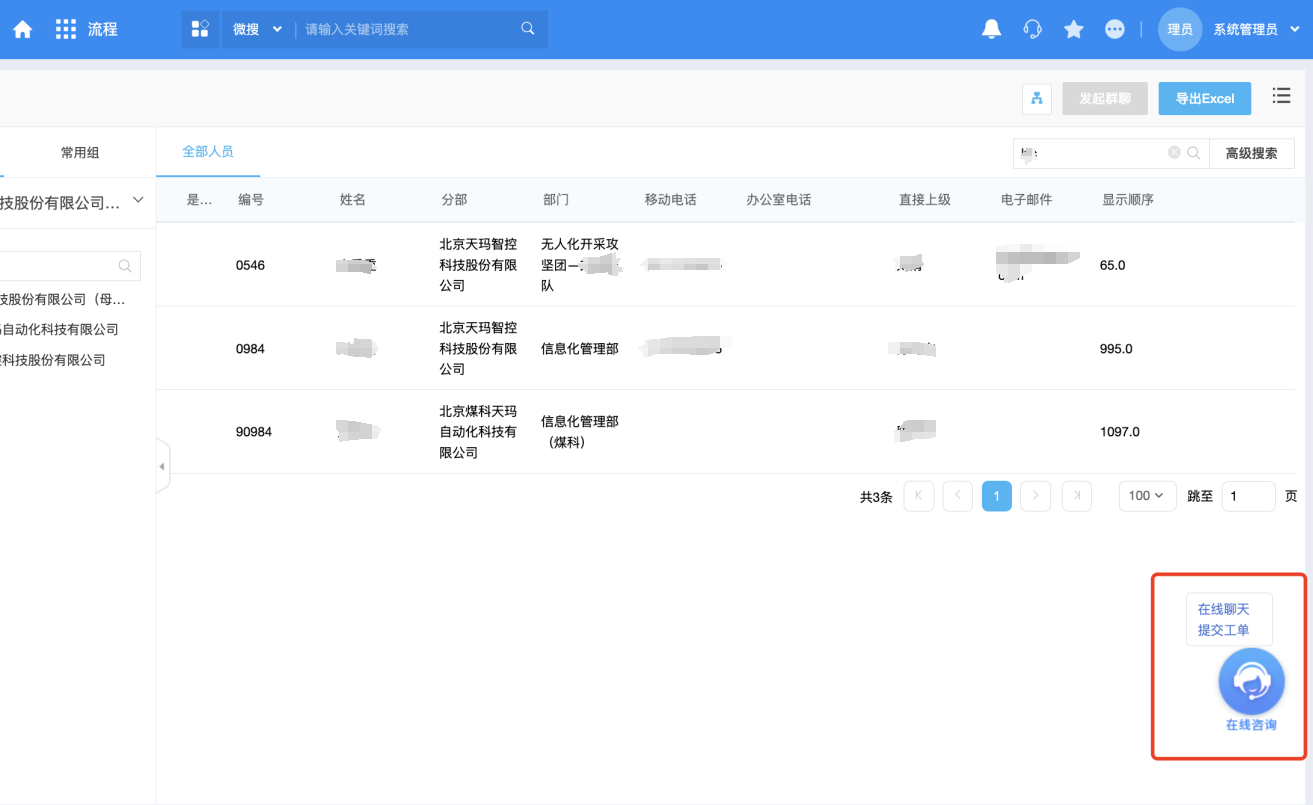Clear the staff search field text
The image size is (1313, 805).
pyautogui.click(x=1174, y=153)
